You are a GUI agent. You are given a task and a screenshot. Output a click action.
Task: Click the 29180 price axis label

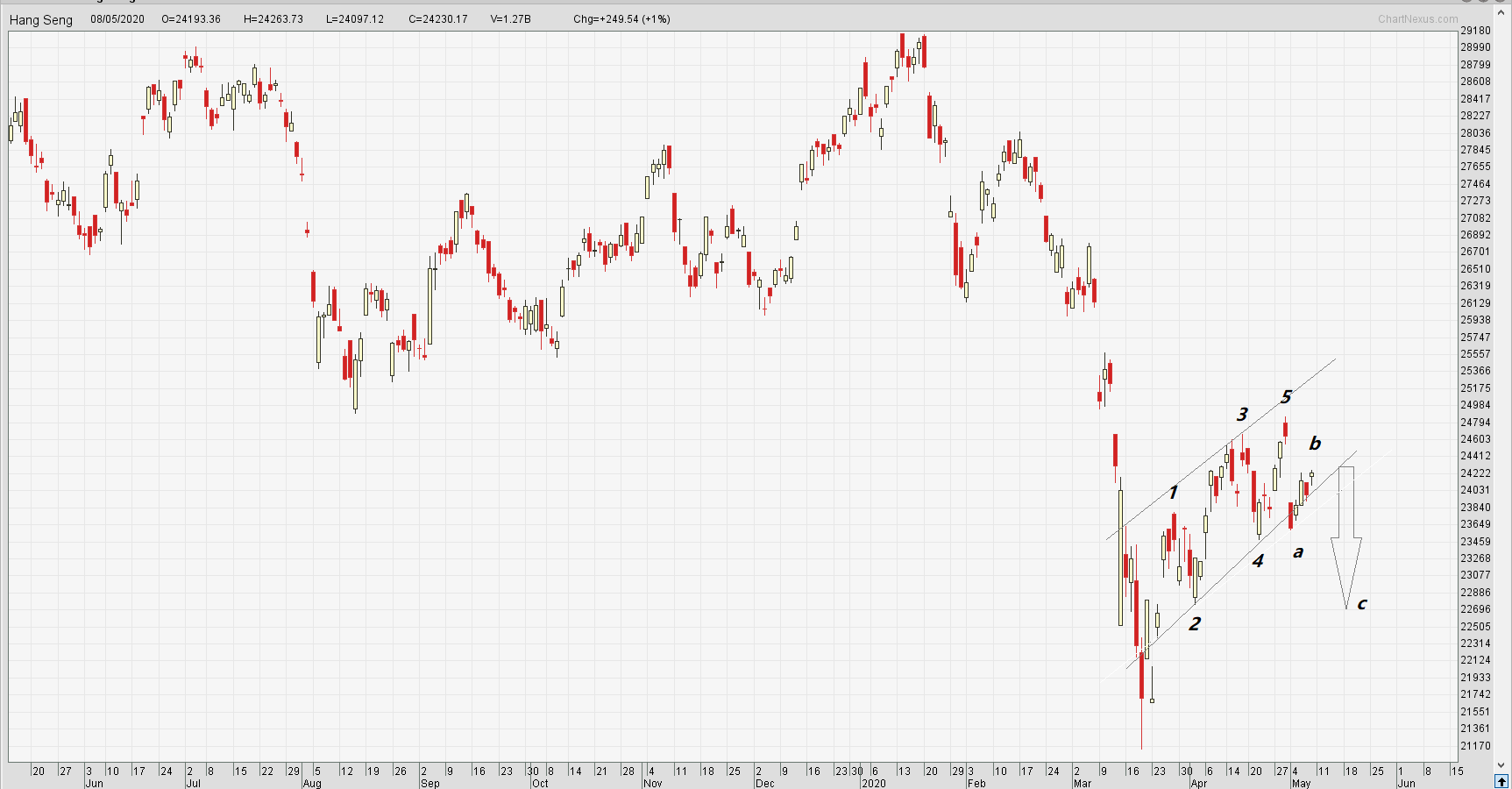[x=1475, y=31]
